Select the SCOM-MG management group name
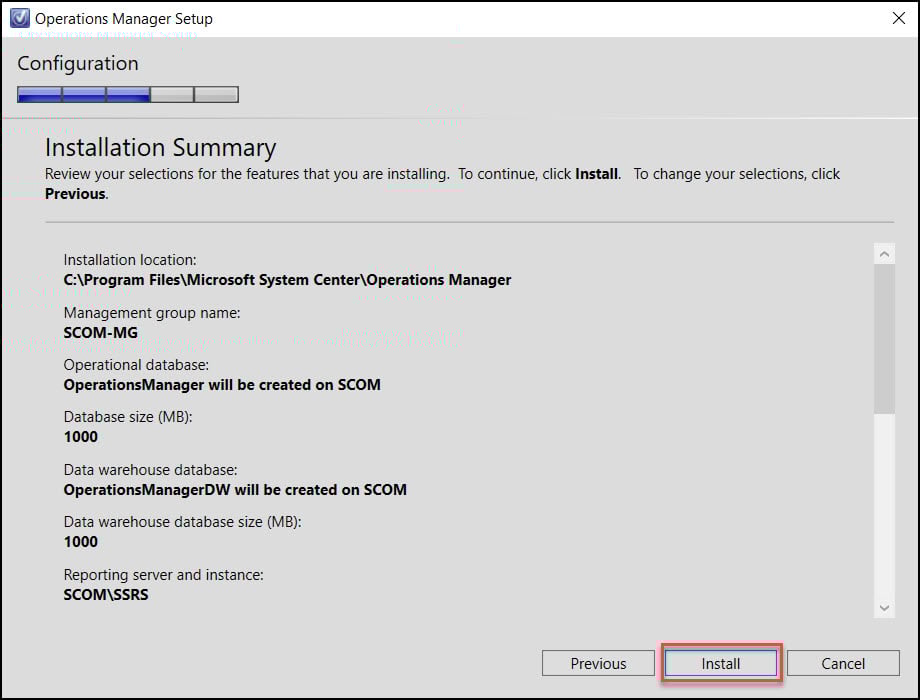 (x=100, y=333)
